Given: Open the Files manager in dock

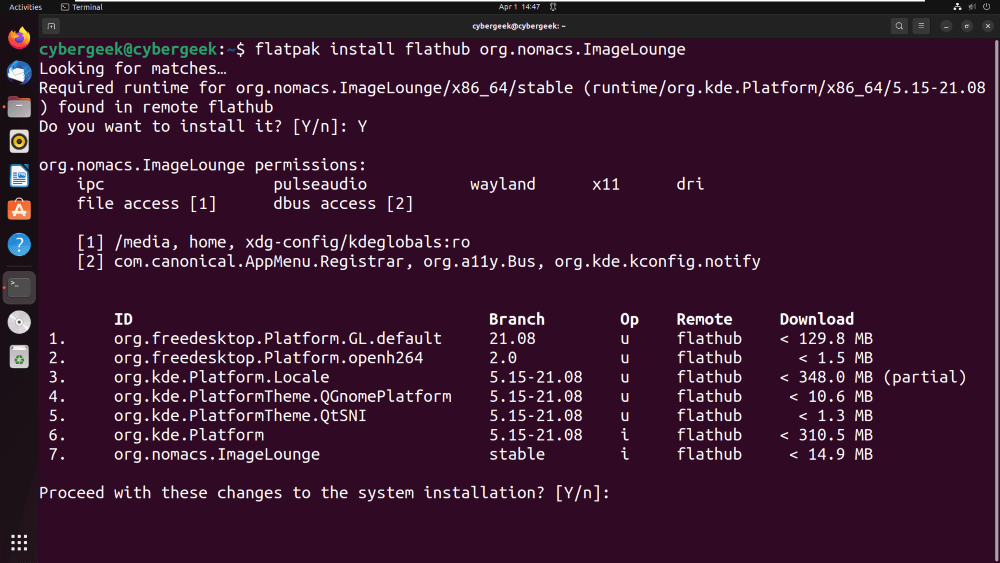Looking at the screenshot, I should pyautogui.click(x=19, y=107).
